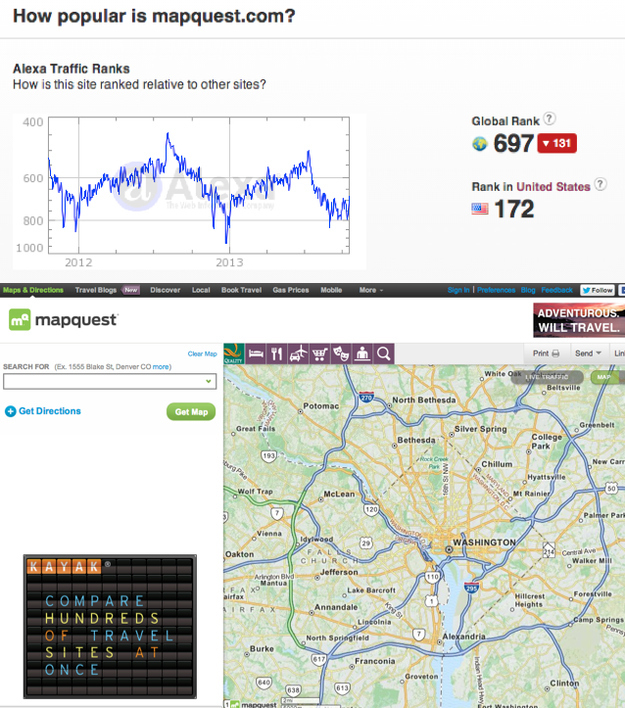Image resolution: width=625 pixels, height=708 pixels.
Task: Click the 'more' examples link
Action: [x=160, y=367]
